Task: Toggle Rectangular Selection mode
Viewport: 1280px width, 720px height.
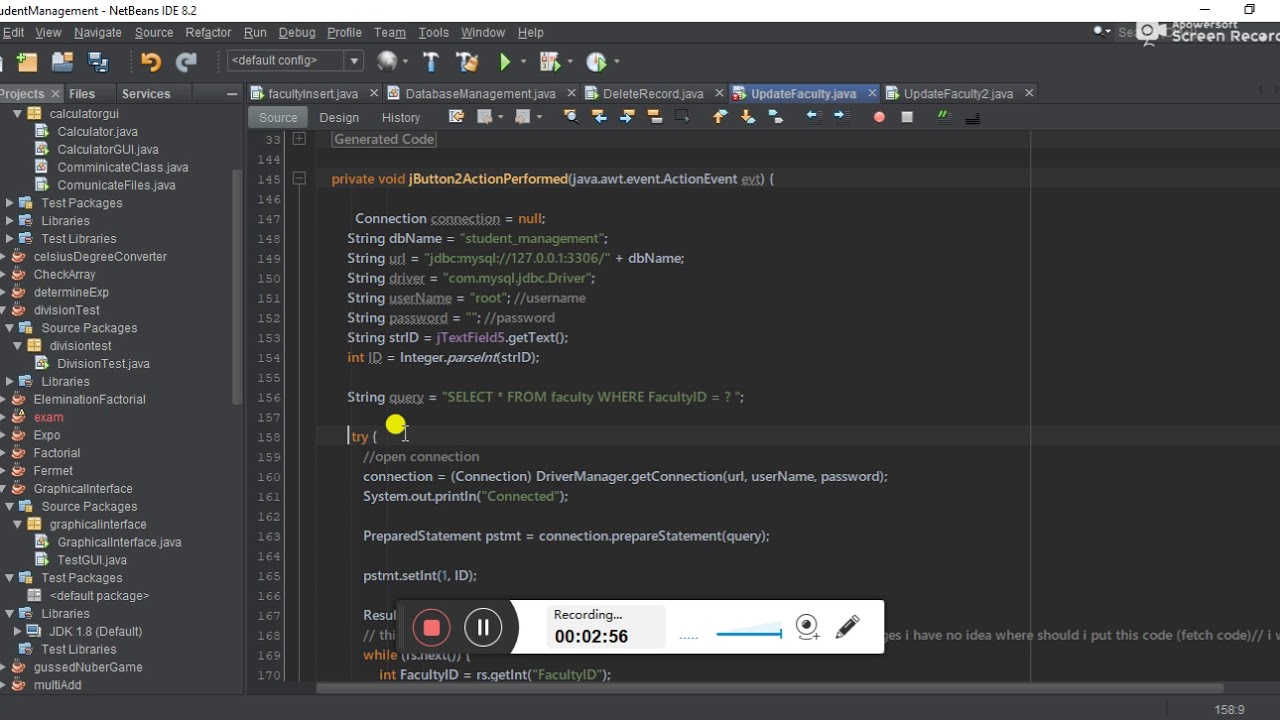Action: (x=682, y=117)
